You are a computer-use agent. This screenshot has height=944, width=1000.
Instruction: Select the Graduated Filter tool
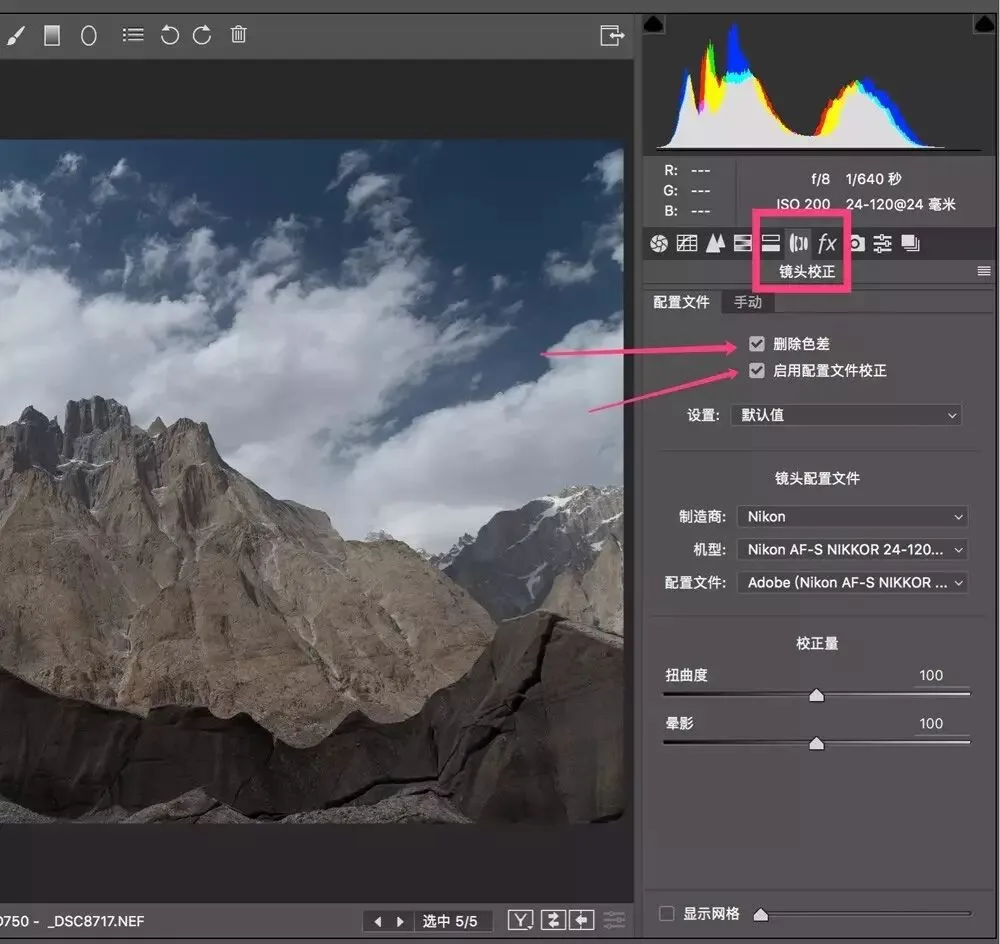tap(52, 35)
